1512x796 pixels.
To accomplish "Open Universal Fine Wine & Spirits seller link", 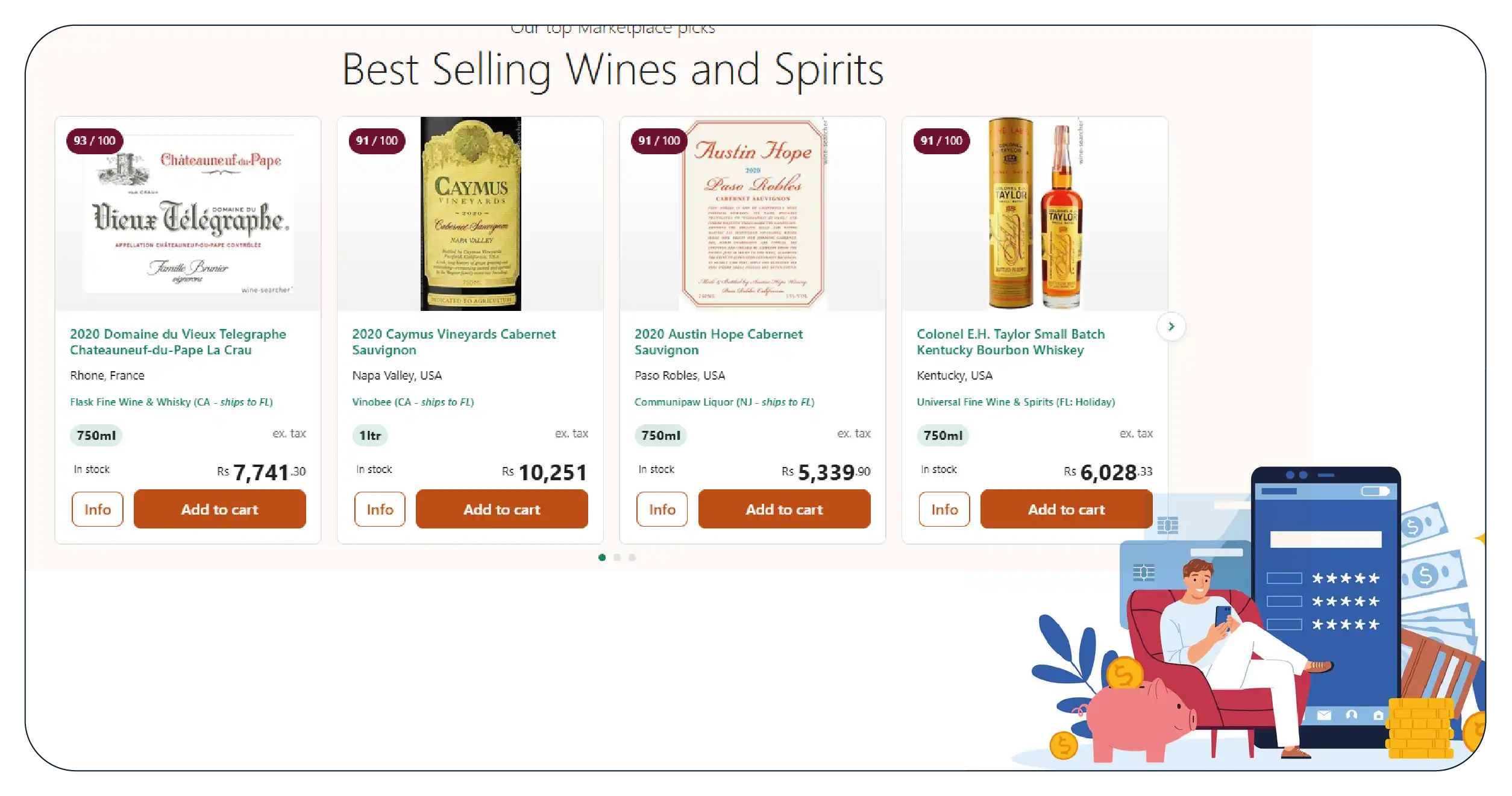I will coord(1015,402).
